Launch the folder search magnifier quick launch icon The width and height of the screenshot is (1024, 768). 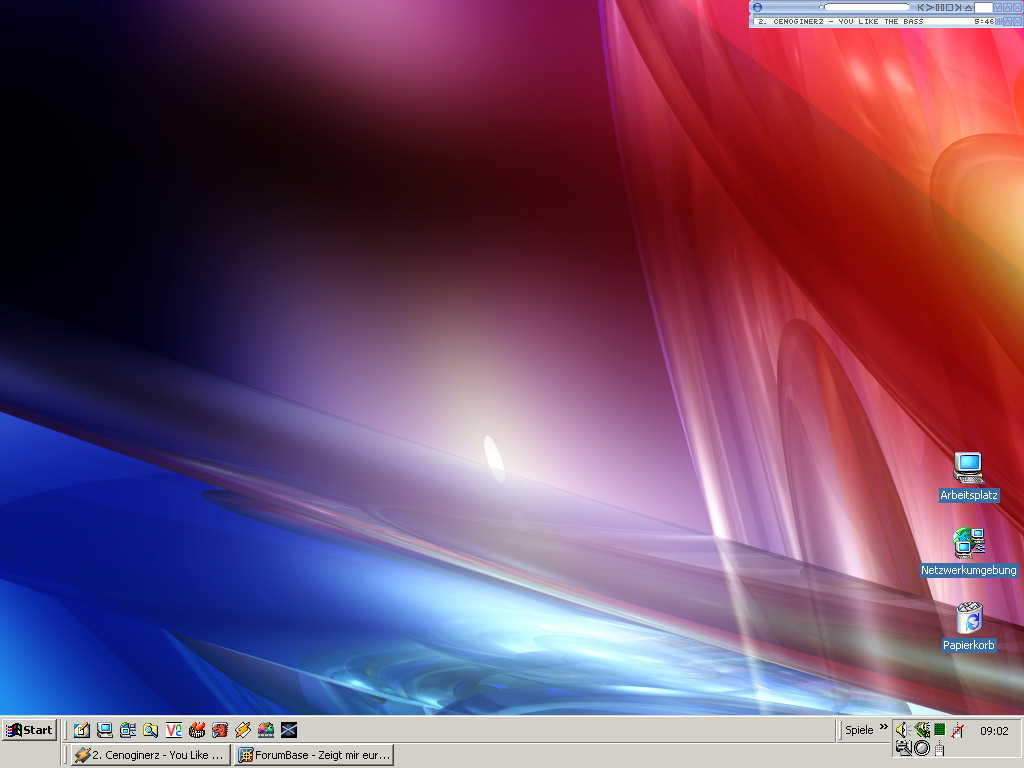(151, 730)
